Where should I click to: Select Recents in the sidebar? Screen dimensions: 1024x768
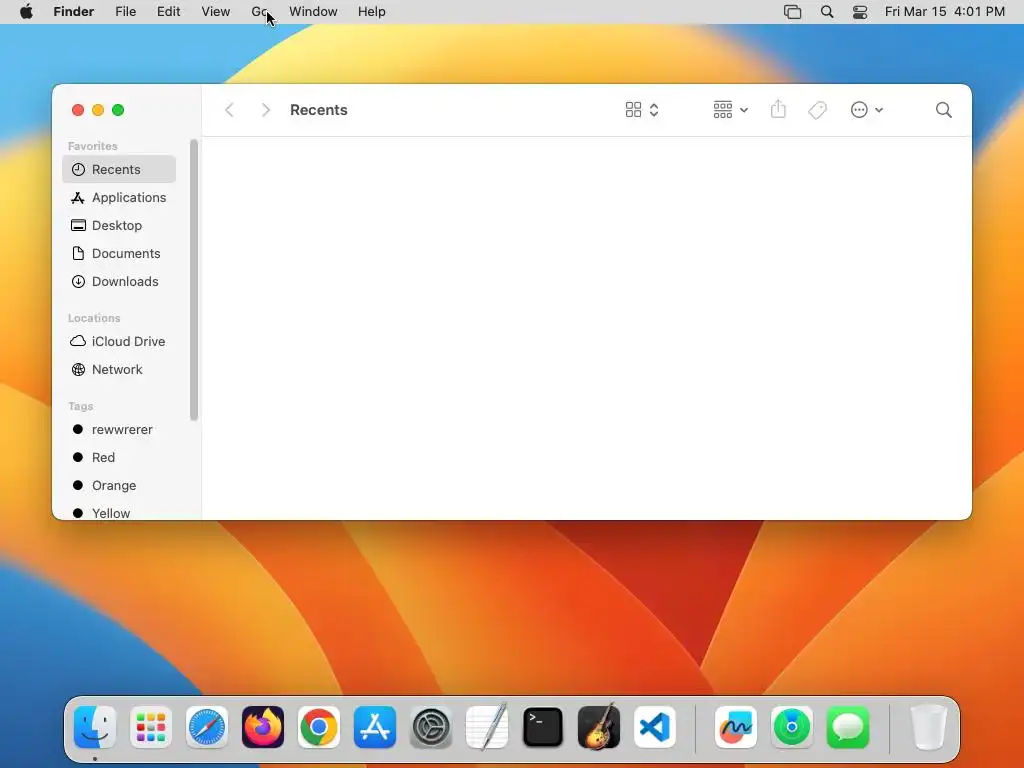119,169
